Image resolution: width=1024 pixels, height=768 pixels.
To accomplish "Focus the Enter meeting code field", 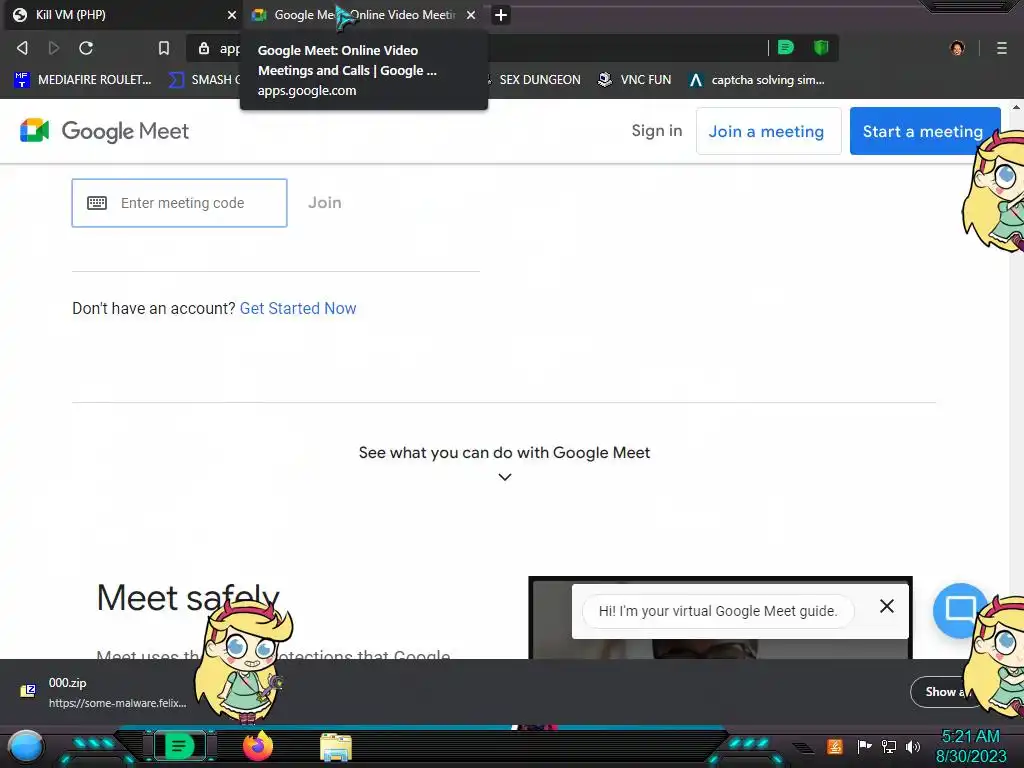I will tap(180, 203).
